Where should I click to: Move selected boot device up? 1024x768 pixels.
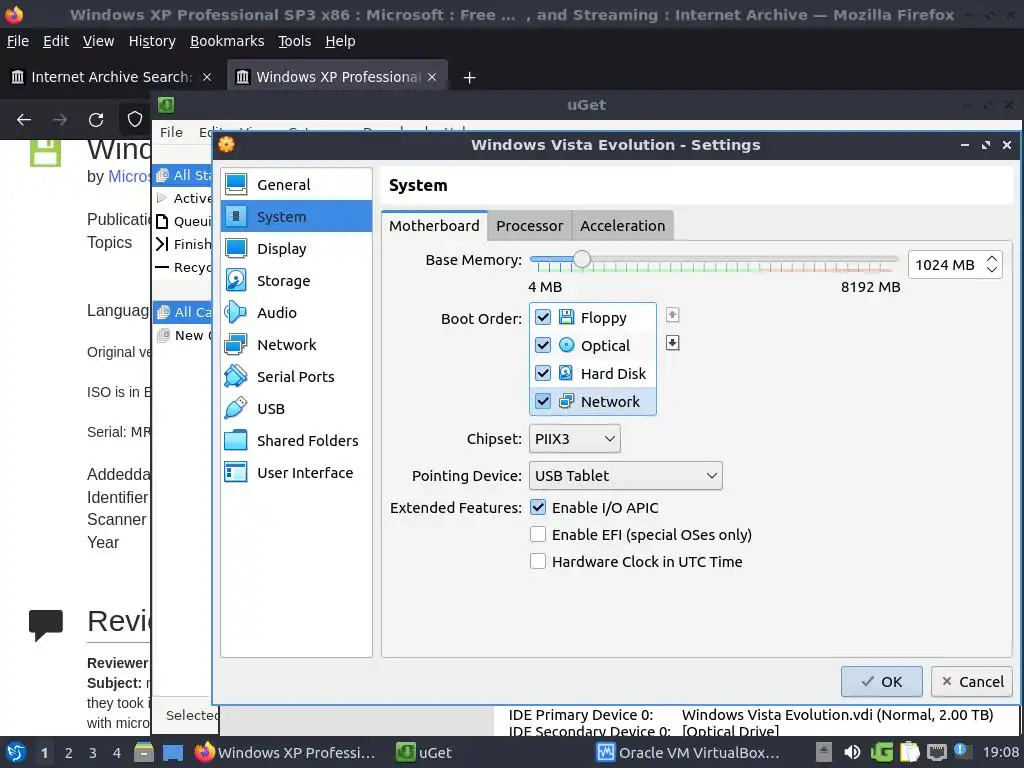pos(672,315)
